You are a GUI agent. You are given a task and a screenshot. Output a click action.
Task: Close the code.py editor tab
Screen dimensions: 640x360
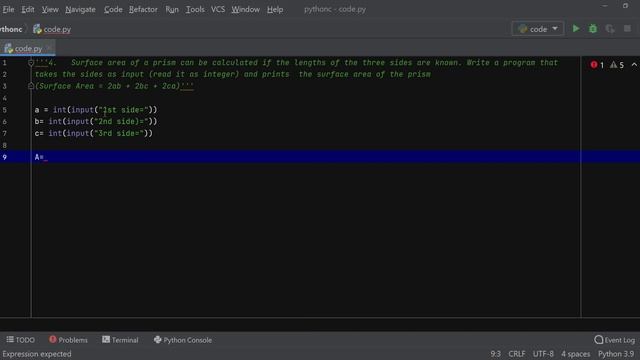click(x=49, y=48)
